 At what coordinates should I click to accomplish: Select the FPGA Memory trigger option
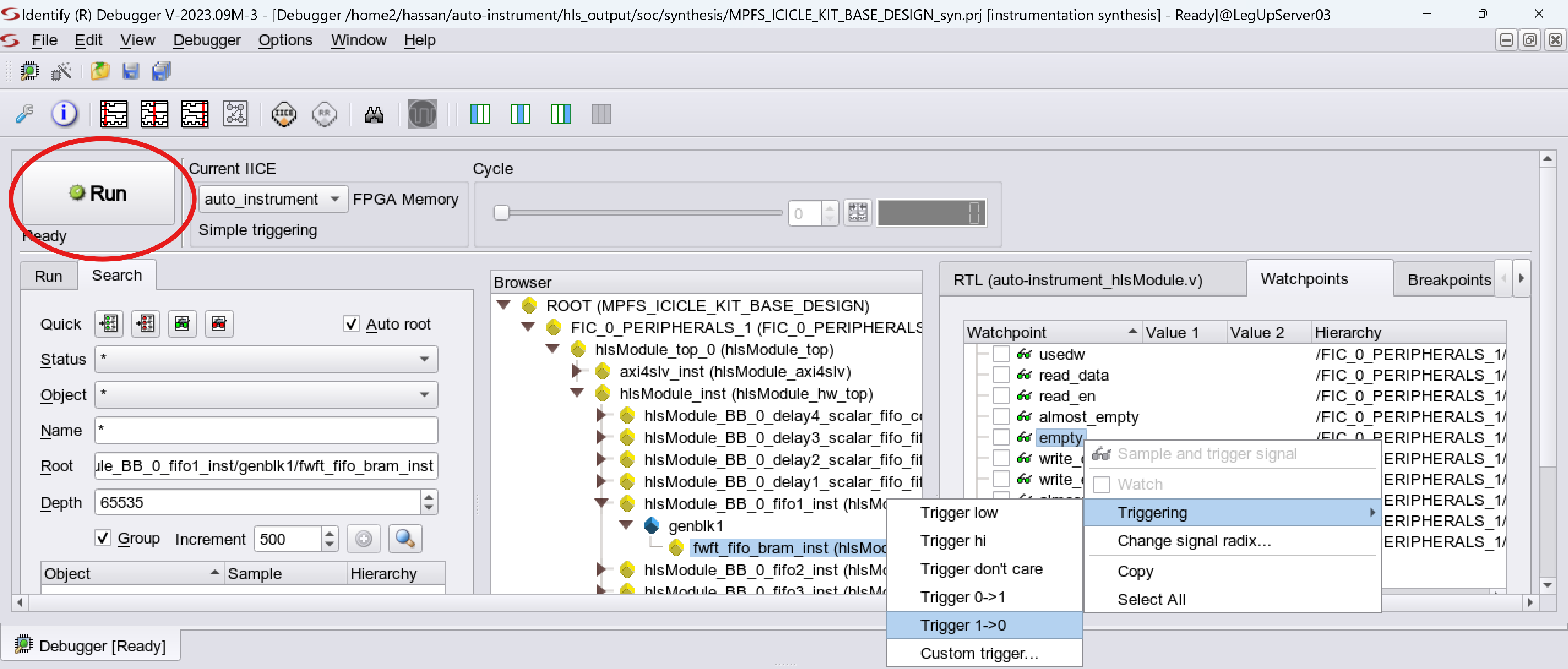tap(405, 199)
